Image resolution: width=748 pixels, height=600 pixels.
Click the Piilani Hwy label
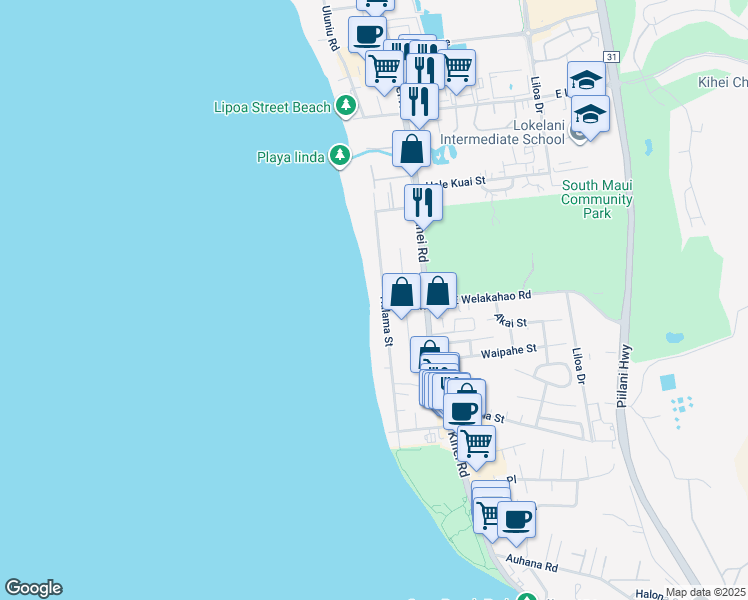coord(624,376)
